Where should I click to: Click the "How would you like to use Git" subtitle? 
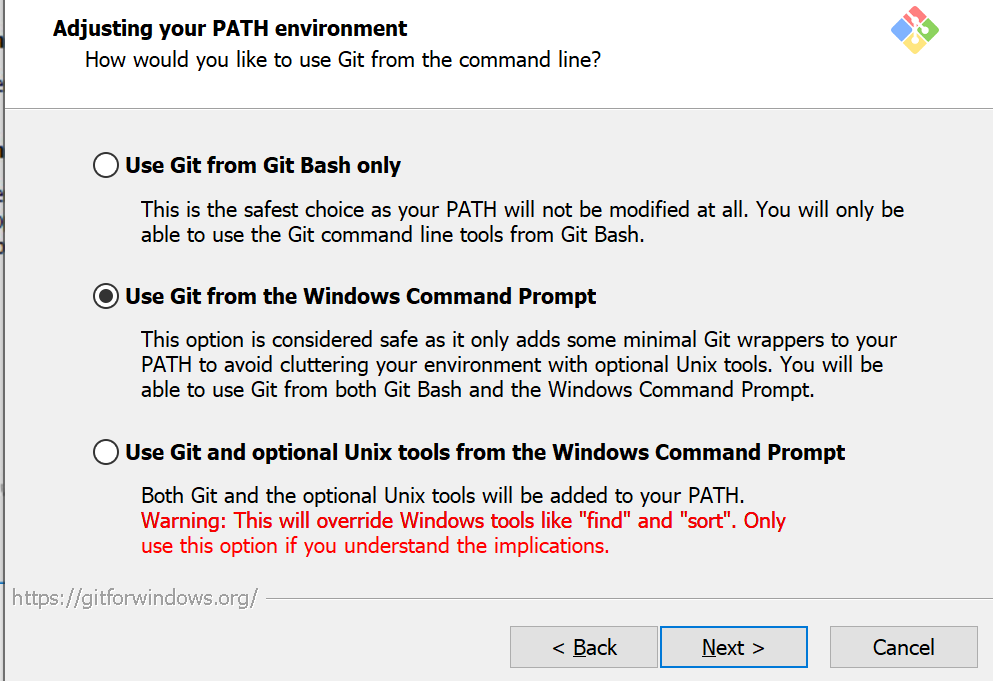coord(343,59)
